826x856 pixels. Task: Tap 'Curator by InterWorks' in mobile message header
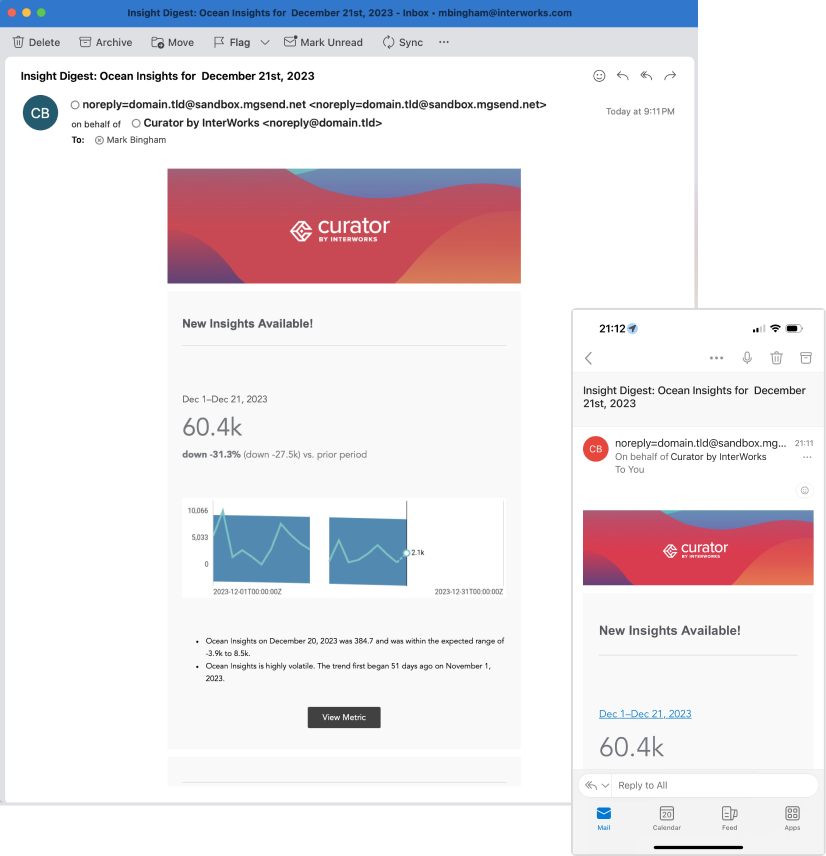pos(718,457)
